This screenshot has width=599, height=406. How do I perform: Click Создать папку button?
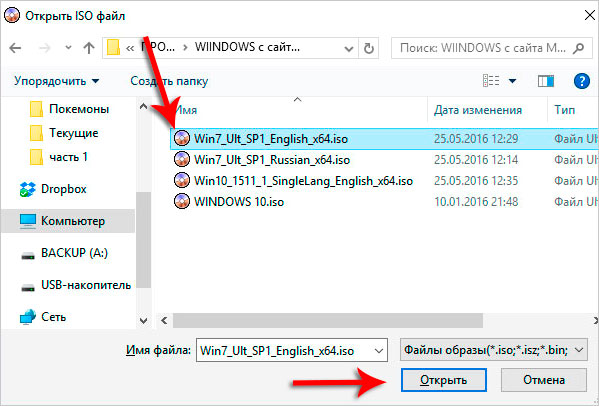[169, 81]
